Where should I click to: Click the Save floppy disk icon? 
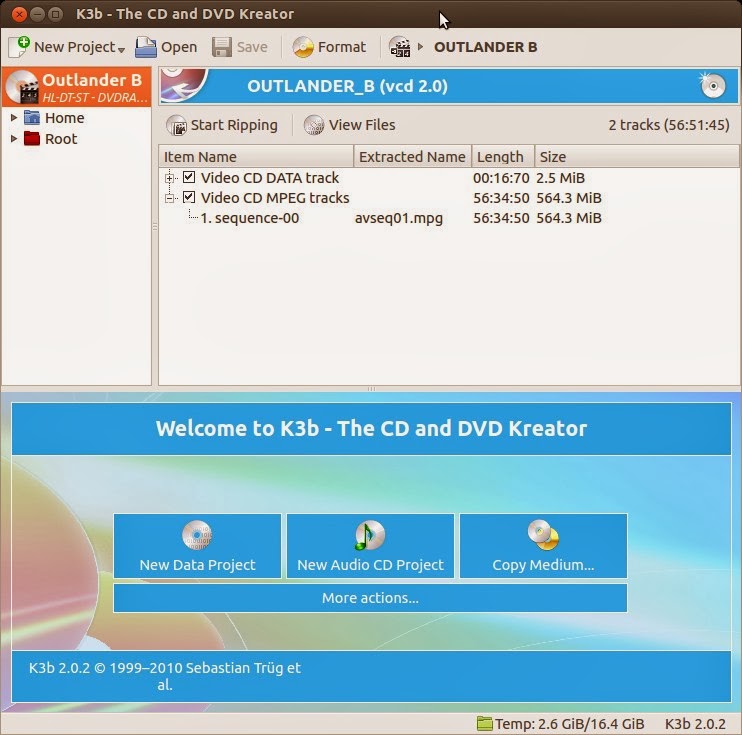click(221, 47)
